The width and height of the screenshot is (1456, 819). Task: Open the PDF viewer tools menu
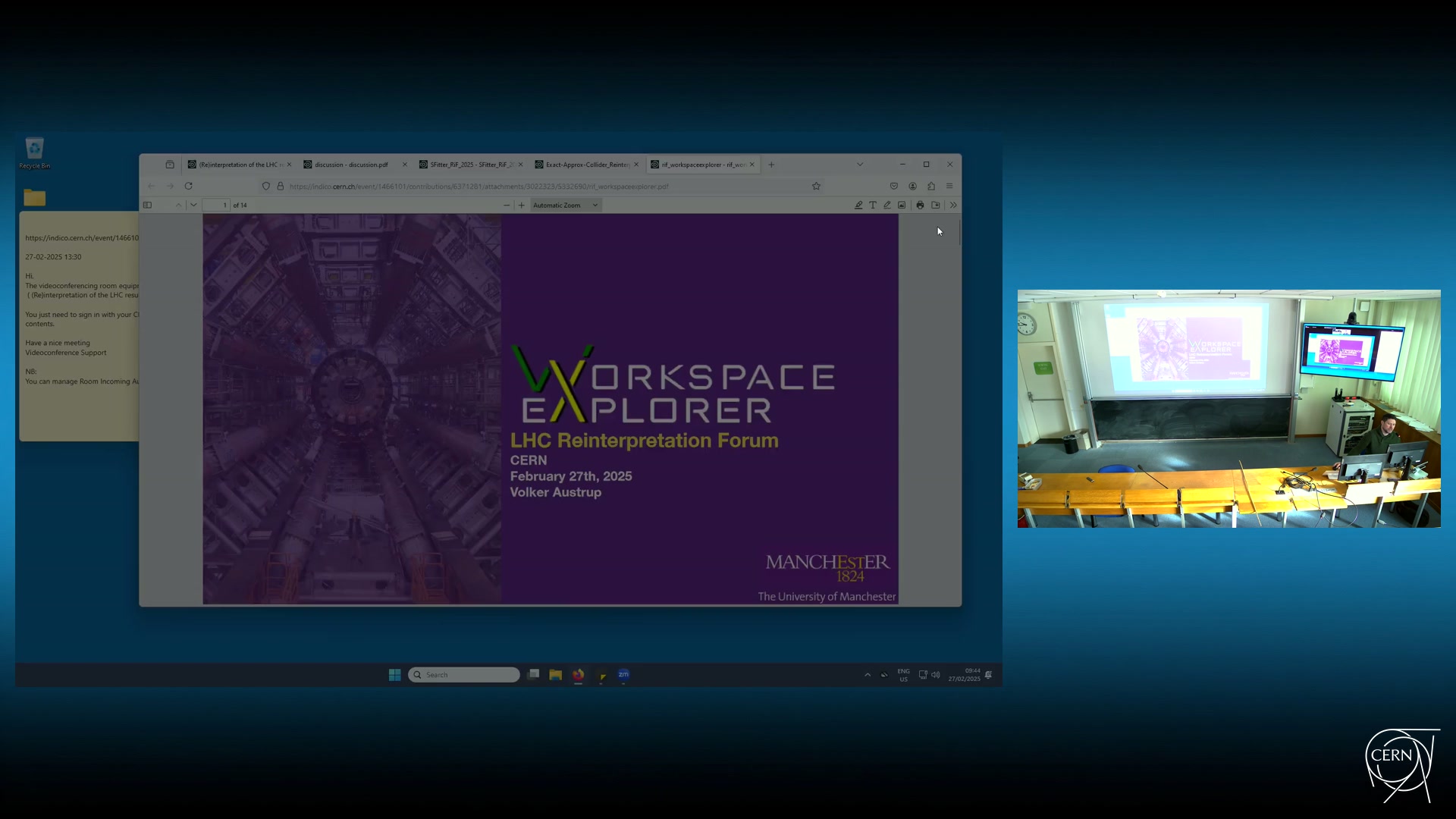[953, 205]
